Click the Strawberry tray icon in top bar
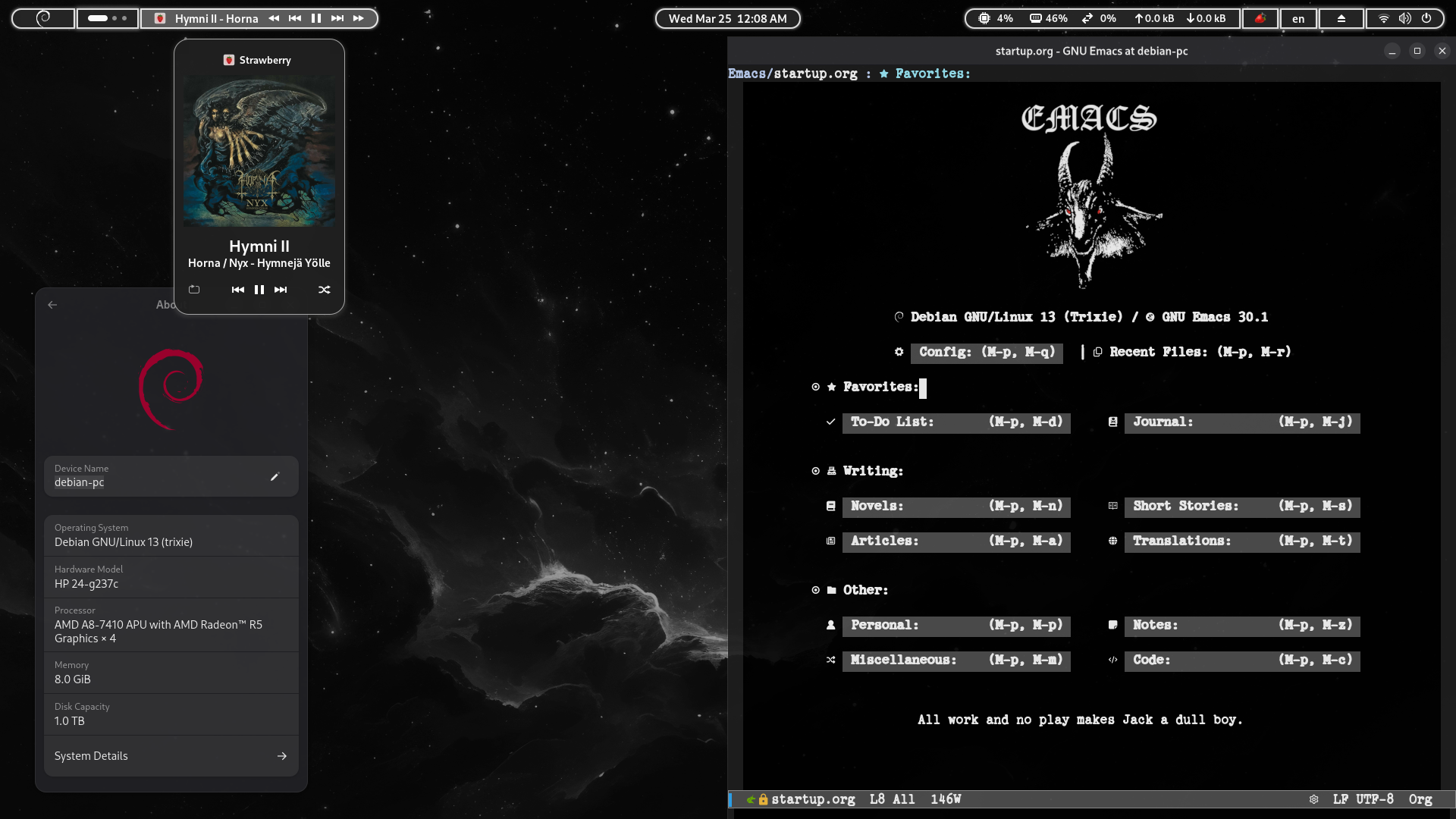Screen dimensions: 1456x819 1260,18
